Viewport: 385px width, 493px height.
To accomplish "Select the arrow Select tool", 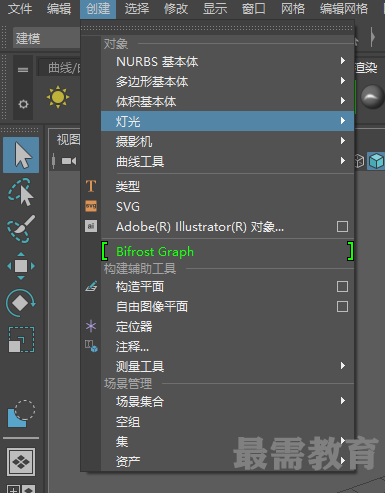I will tap(21, 155).
